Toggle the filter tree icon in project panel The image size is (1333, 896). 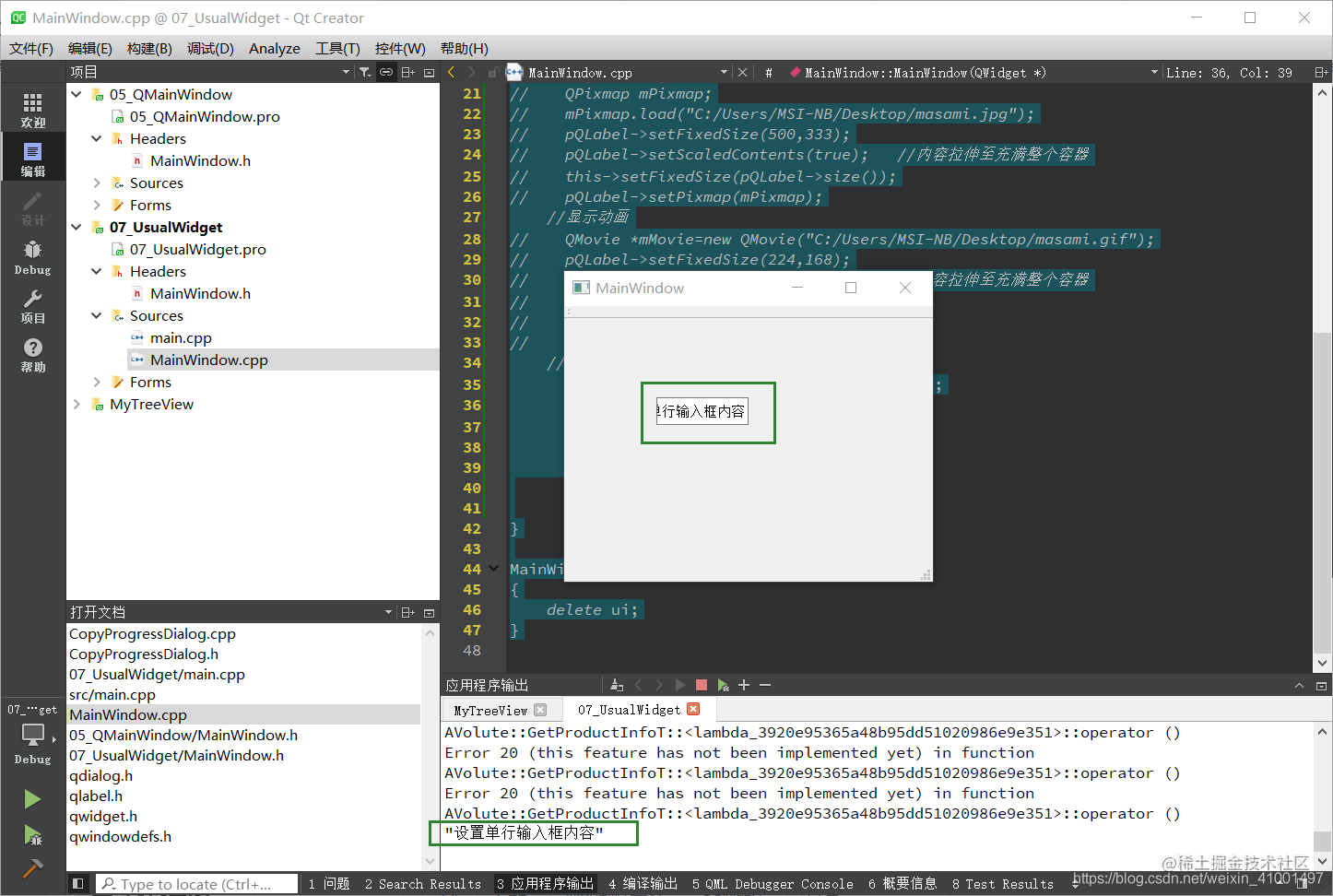(x=365, y=72)
